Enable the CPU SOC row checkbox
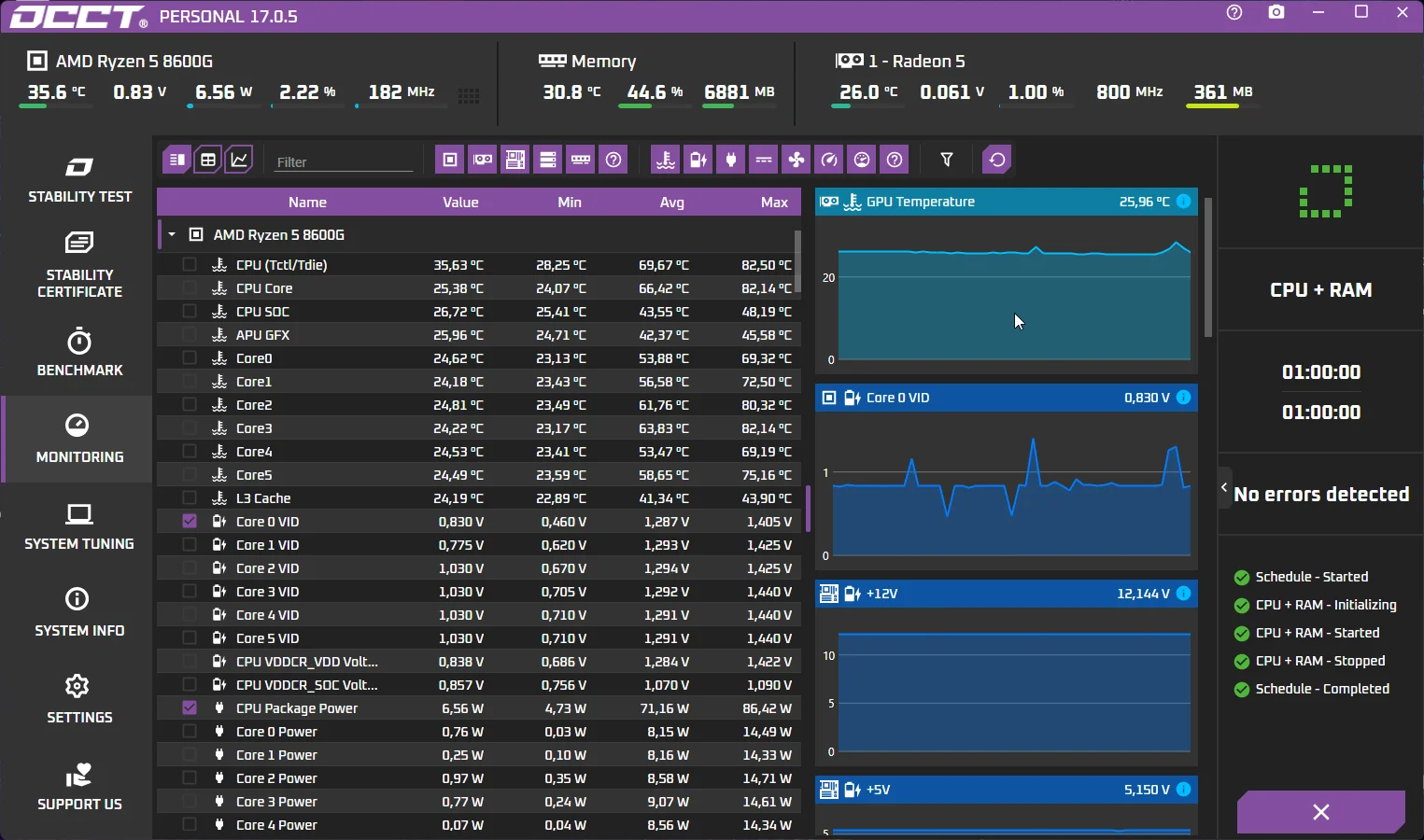Viewport: 1424px width, 840px height. (190, 312)
